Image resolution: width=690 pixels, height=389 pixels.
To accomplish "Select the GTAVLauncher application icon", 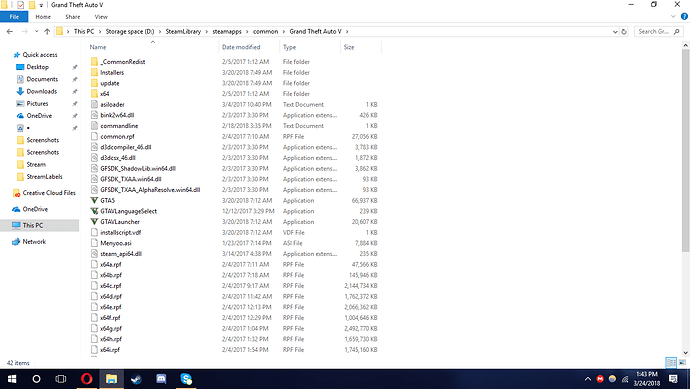I will coord(94,222).
